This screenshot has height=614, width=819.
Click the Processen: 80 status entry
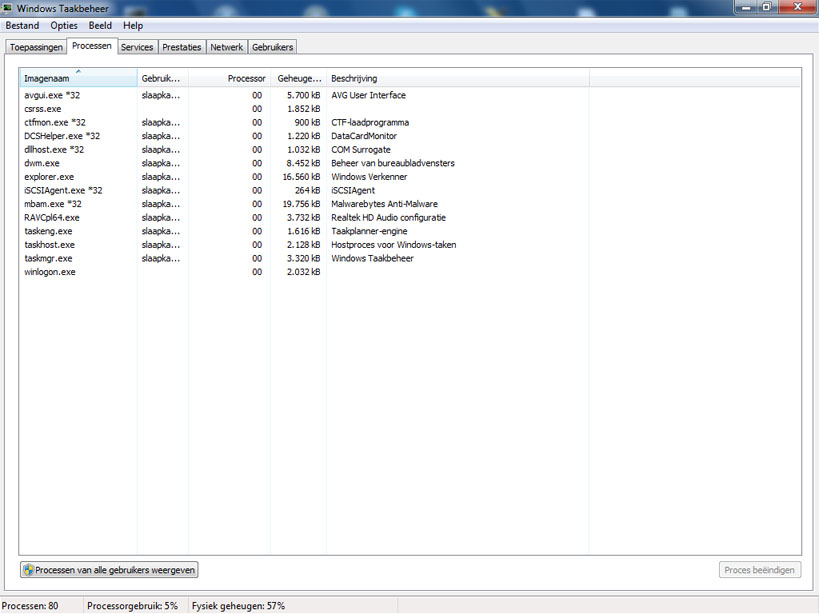click(x=30, y=606)
